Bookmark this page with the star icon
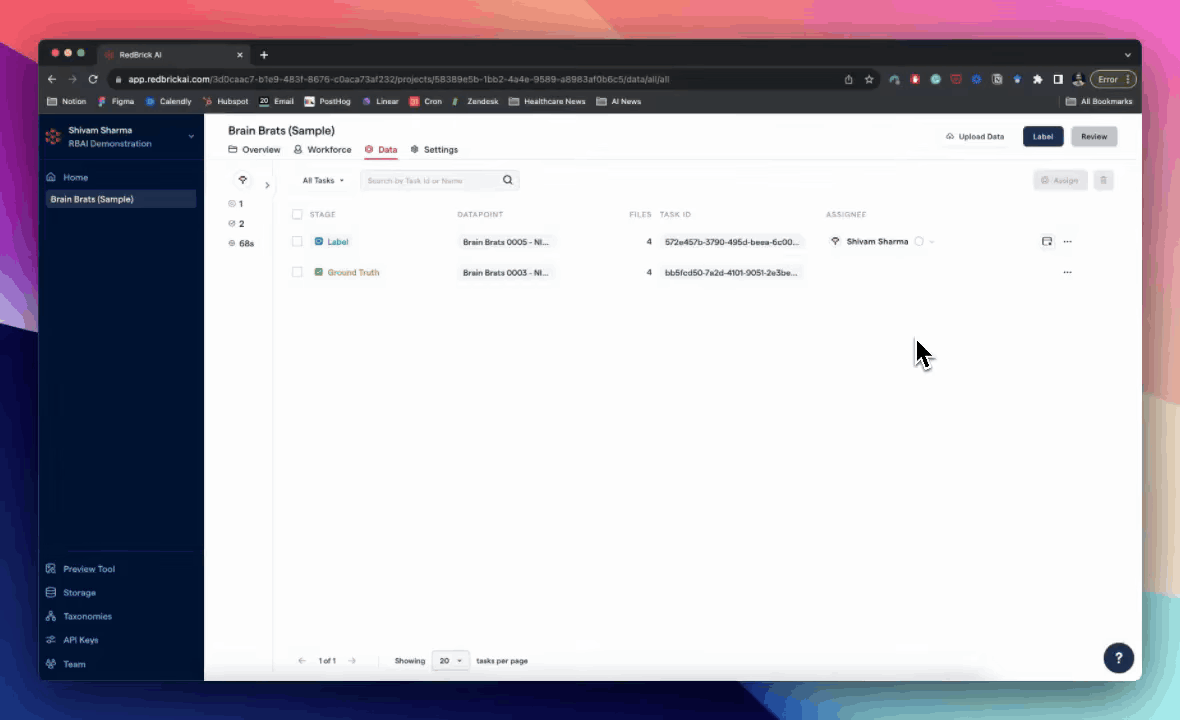The width and height of the screenshot is (1180, 720). pyautogui.click(x=869, y=79)
